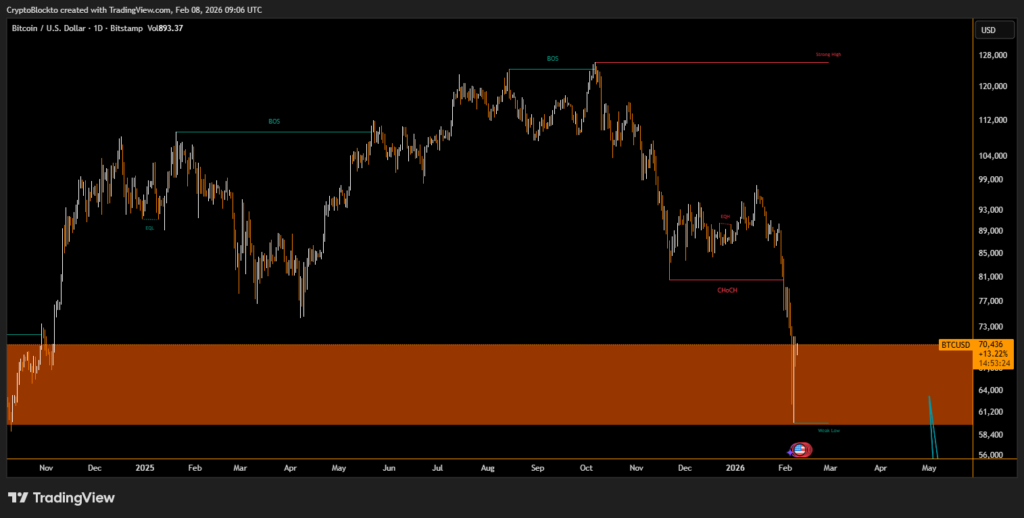Screen dimensions: 1024x518
Task: Click the Strong High red label
Action: [x=829, y=54]
